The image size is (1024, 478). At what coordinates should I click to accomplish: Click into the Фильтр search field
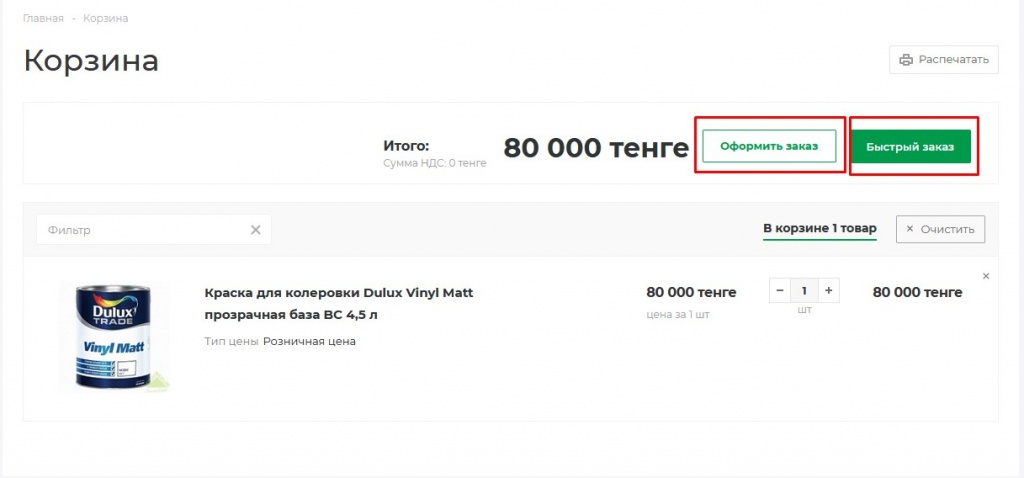point(140,230)
